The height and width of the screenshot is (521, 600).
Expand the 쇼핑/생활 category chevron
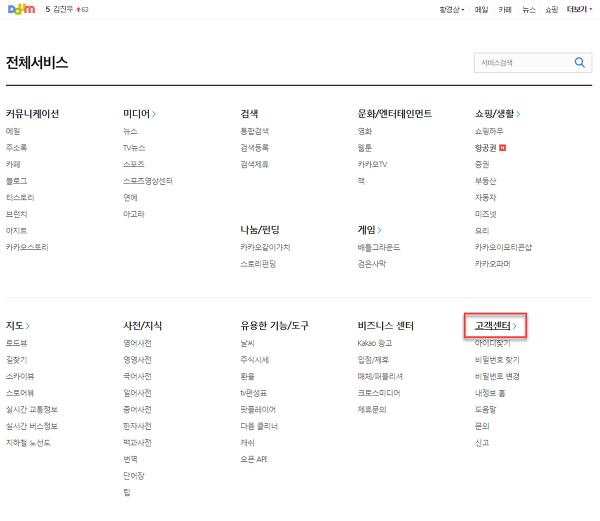coord(518,114)
